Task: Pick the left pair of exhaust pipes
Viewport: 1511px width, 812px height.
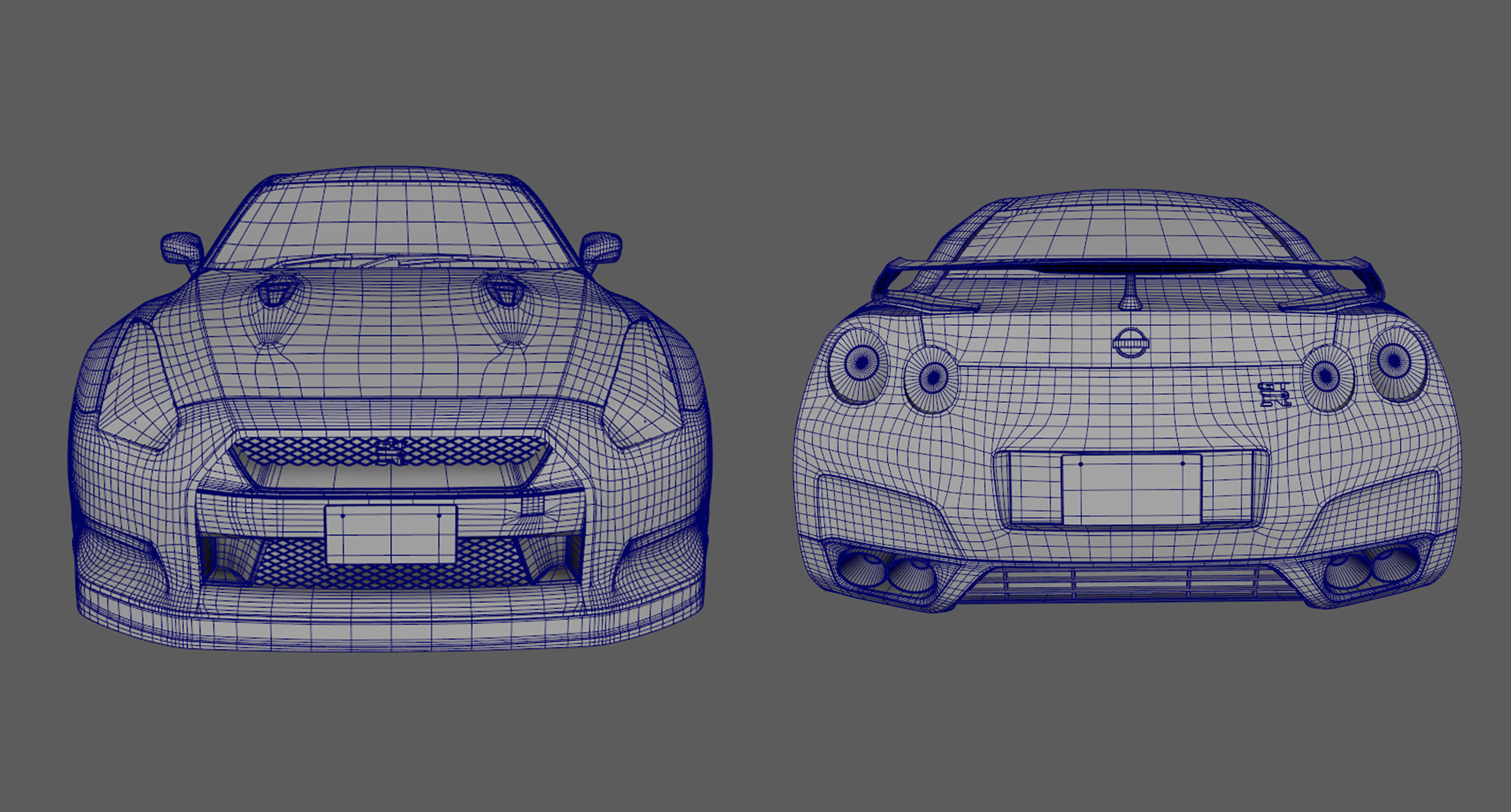Action: point(887,572)
